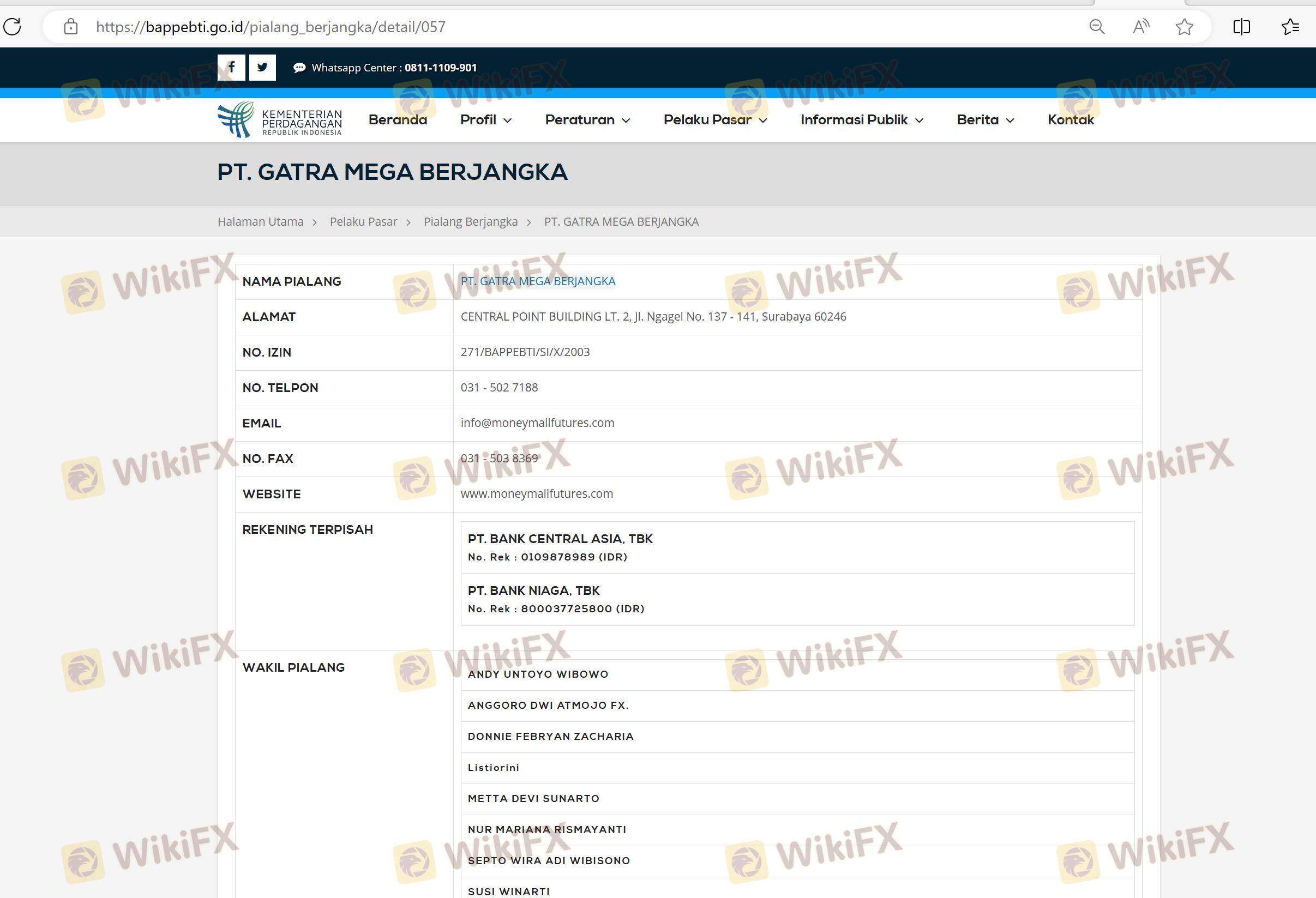Add page to favorites star icon
Viewport: 1316px width, 898px height.
(x=1184, y=27)
